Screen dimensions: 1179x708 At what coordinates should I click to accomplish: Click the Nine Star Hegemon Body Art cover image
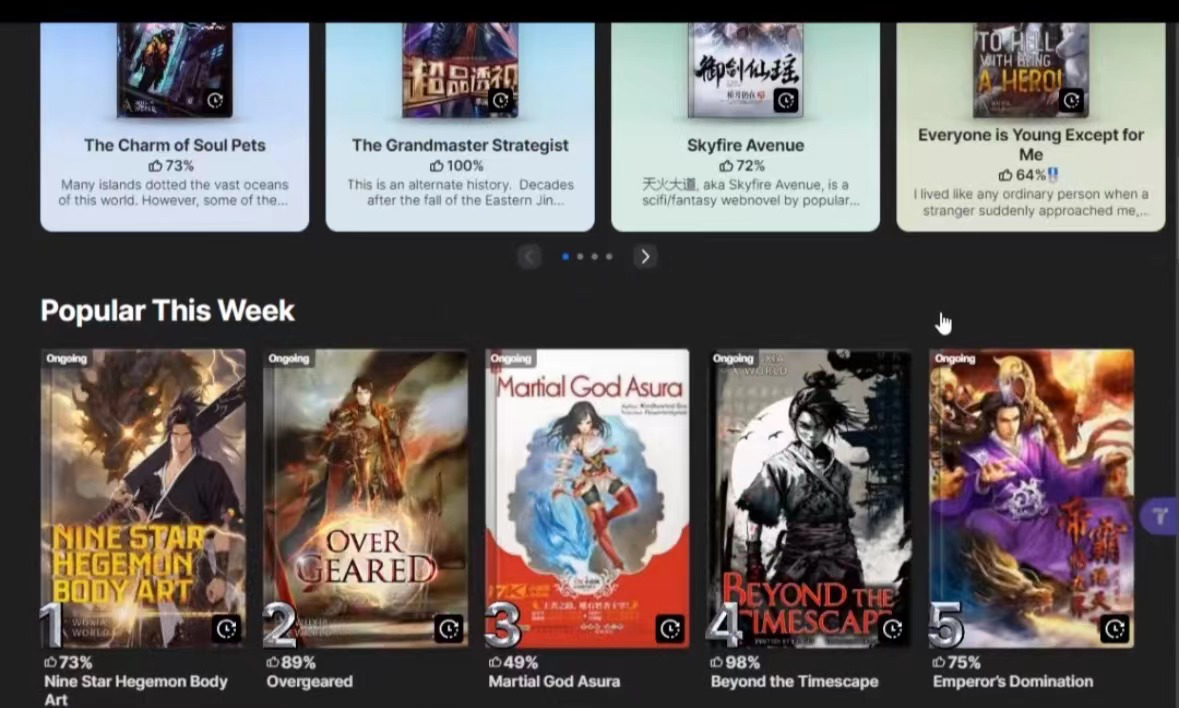click(x=143, y=498)
